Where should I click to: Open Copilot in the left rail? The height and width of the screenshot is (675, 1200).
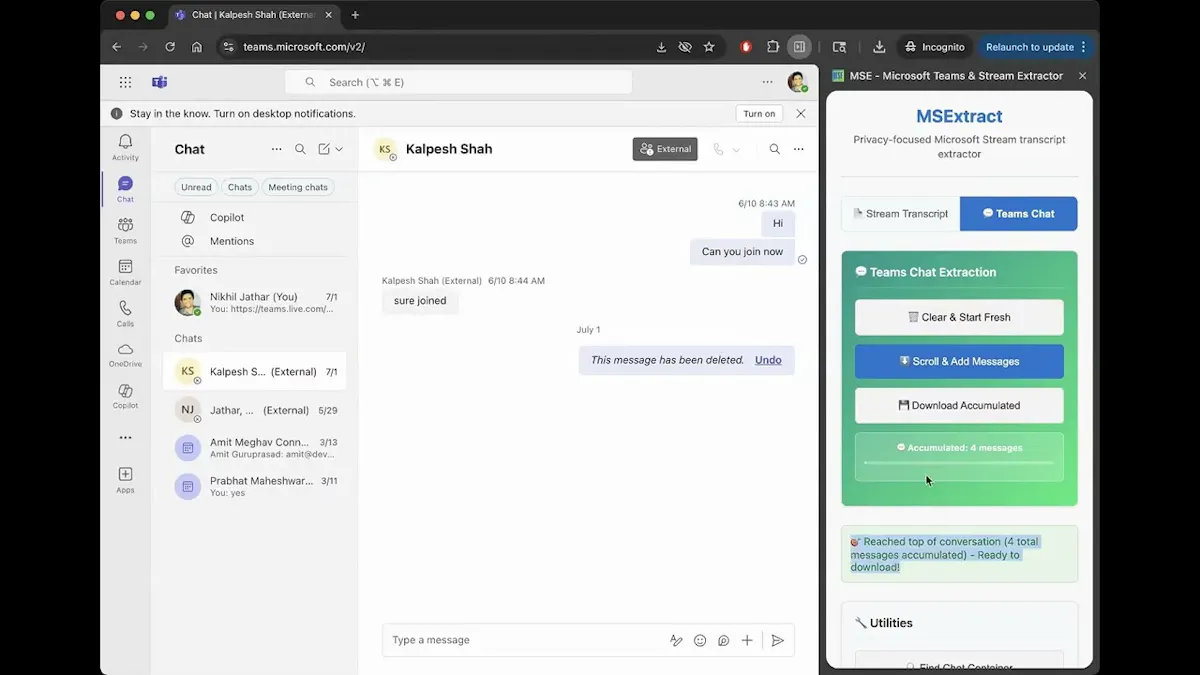(x=125, y=397)
